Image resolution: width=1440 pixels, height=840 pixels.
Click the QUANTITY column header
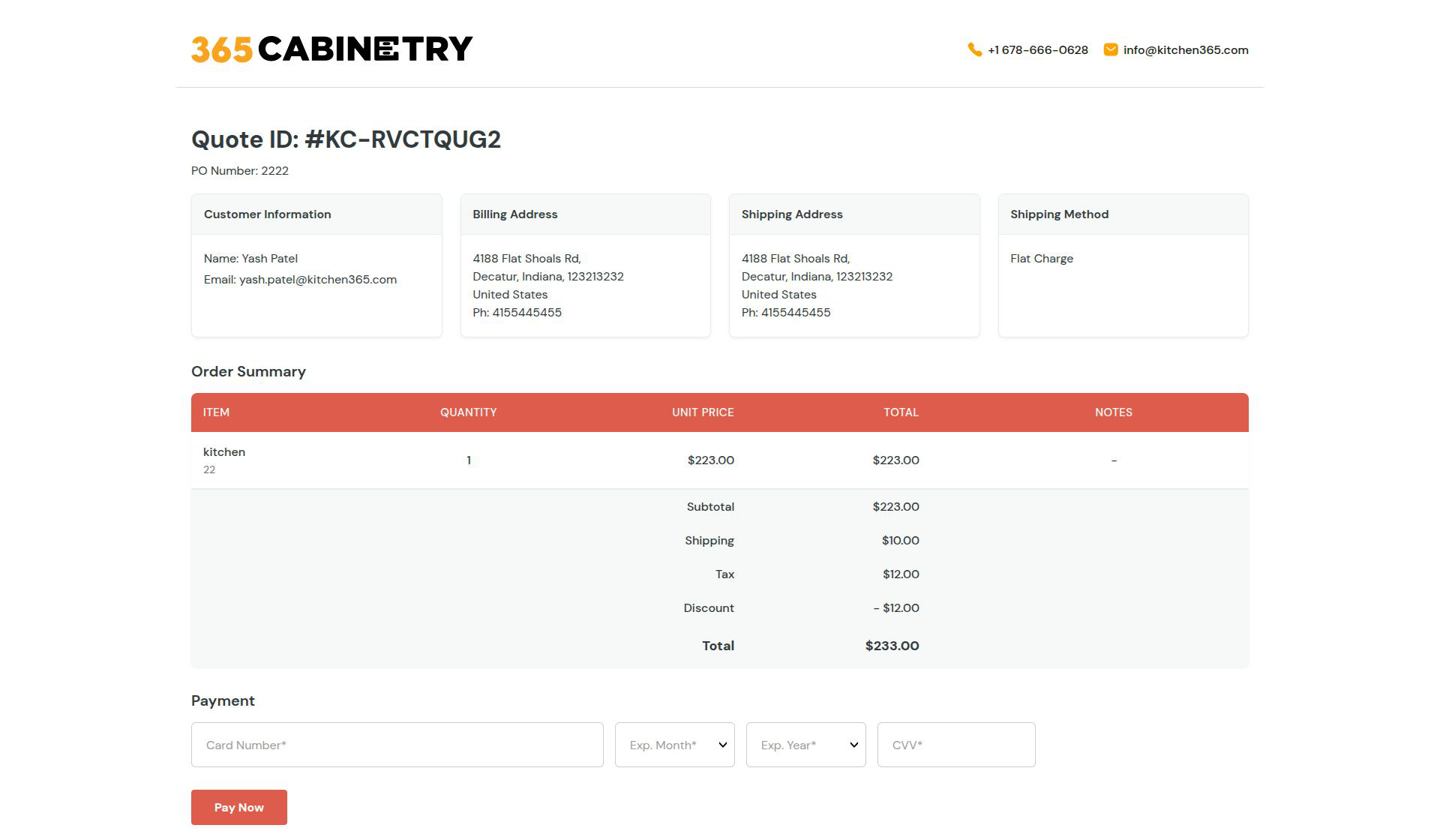tap(469, 412)
